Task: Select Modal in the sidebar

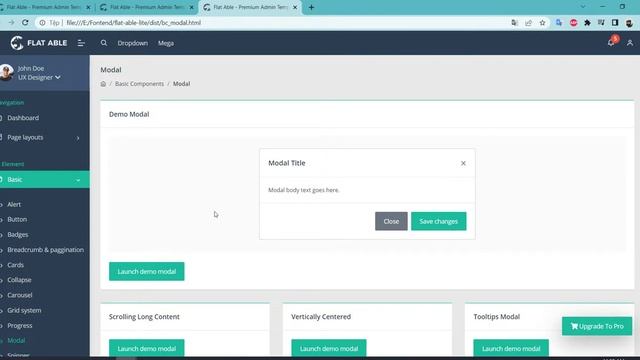Action: (16, 340)
